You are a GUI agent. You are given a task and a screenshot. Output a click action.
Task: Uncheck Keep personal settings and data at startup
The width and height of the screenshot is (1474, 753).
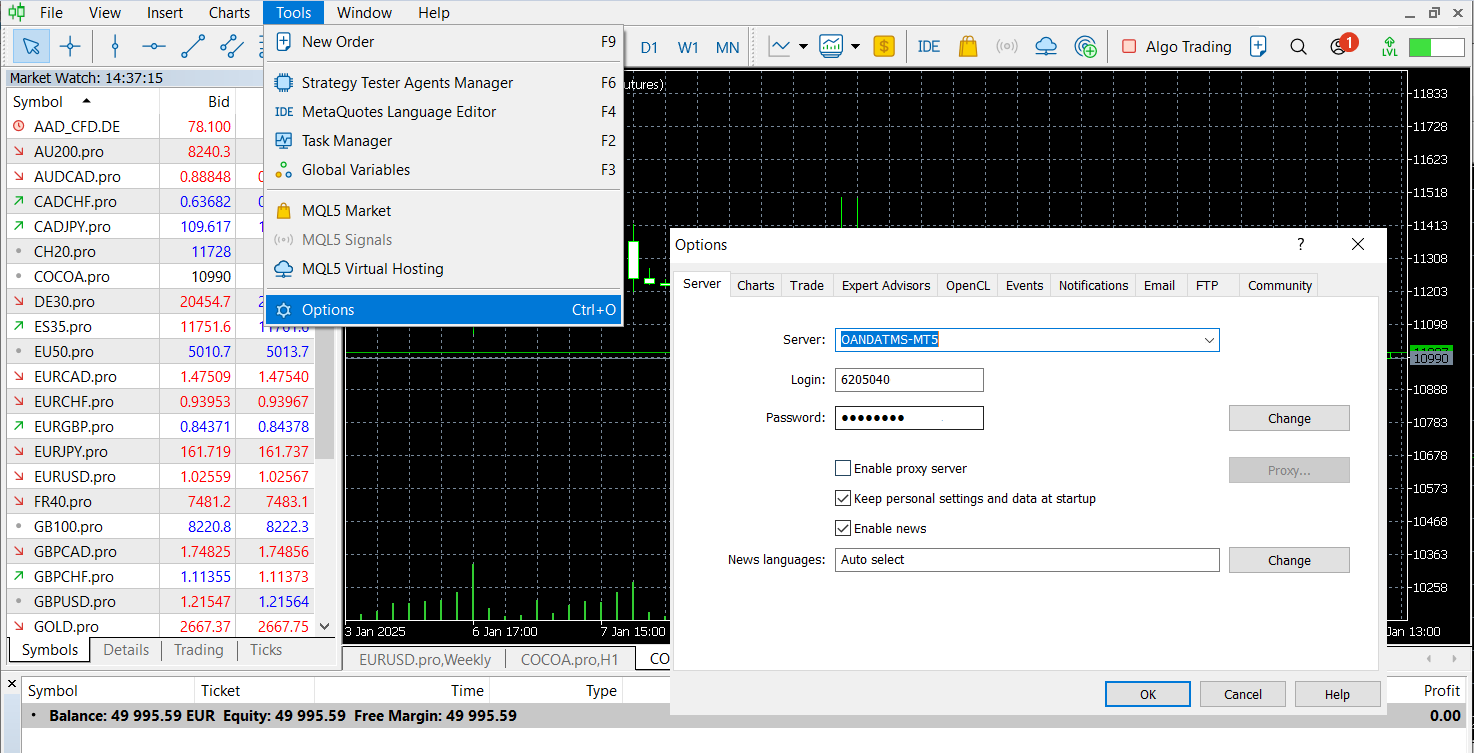pyautogui.click(x=843, y=498)
